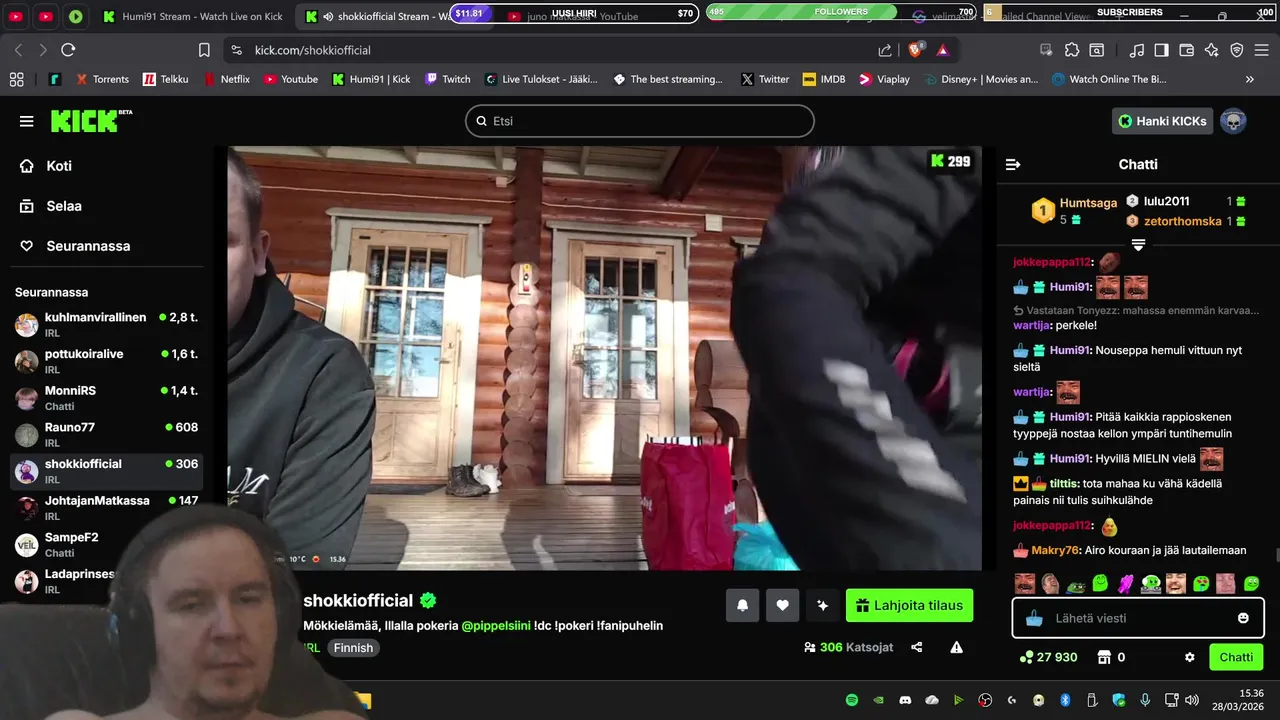The image size is (1280, 720).
Task: Open the Rauno77 channel
Action: click(x=106, y=434)
